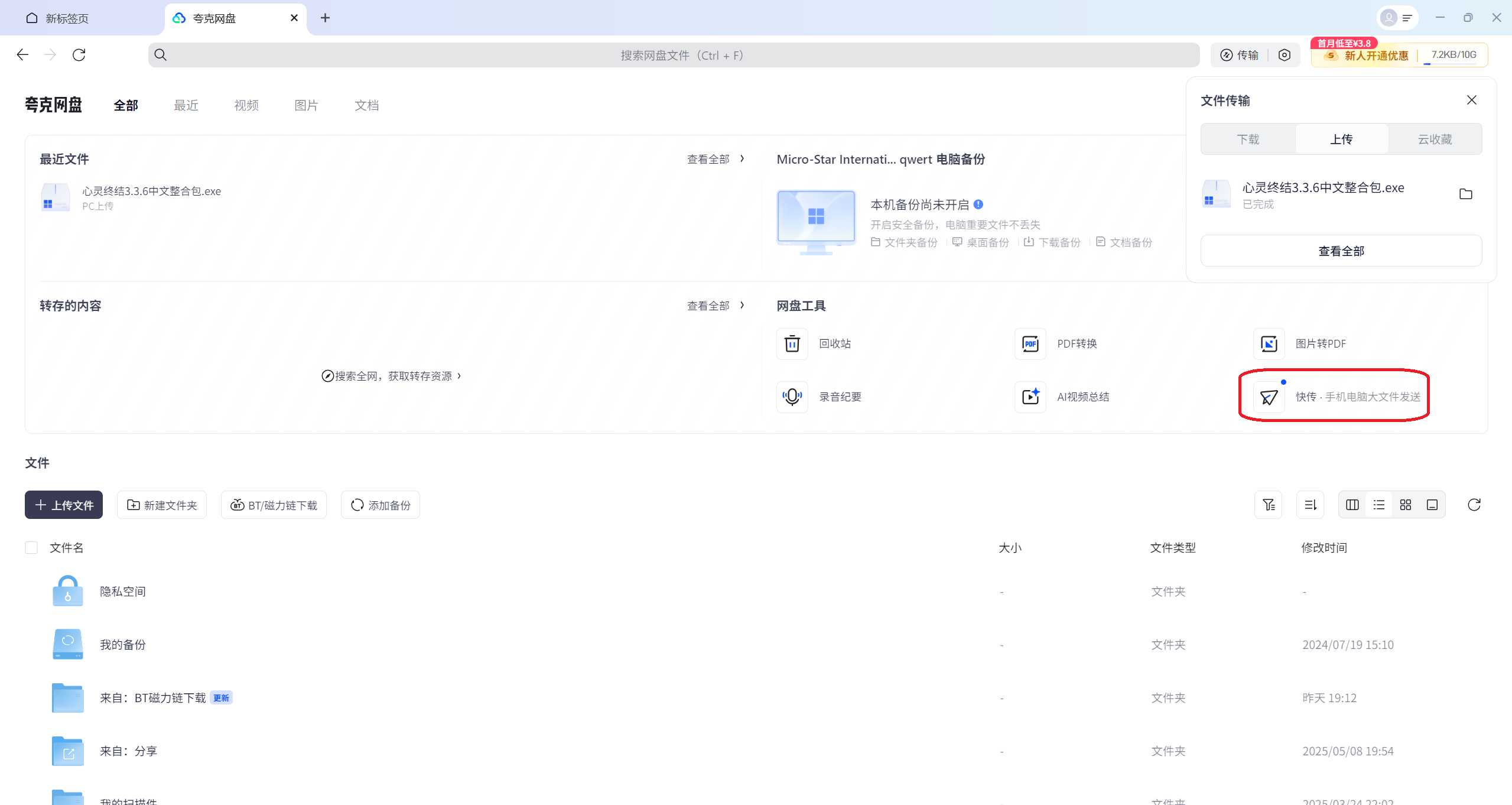The width and height of the screenshot is (1512, 805).
Task: Select the 上传 tab in transfer panel
Action: pos(1341,139)
